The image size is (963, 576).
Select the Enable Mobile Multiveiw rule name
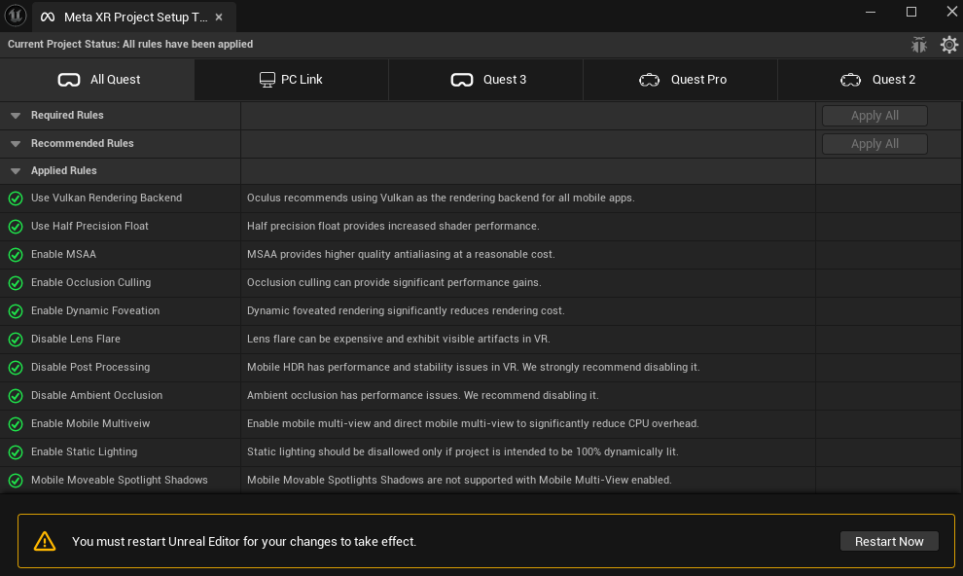(x=90, y=424)
